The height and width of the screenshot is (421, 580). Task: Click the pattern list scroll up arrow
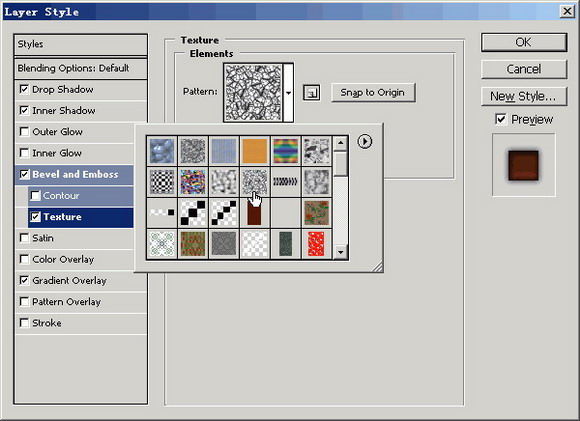340,143
